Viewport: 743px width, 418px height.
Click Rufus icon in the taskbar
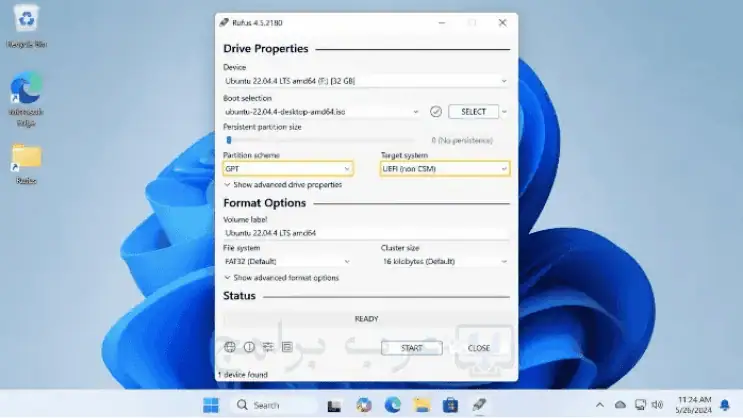coord(479,405)
